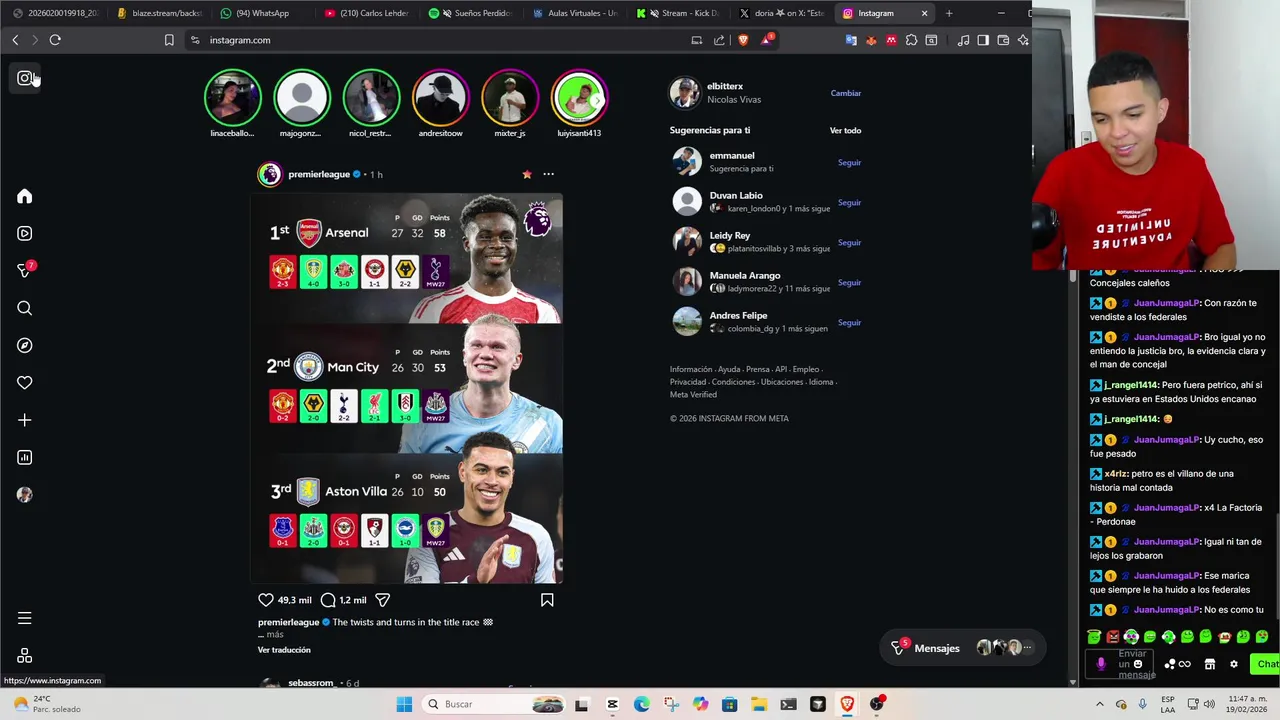Open Reels from the sidebar

coord(25,233)
